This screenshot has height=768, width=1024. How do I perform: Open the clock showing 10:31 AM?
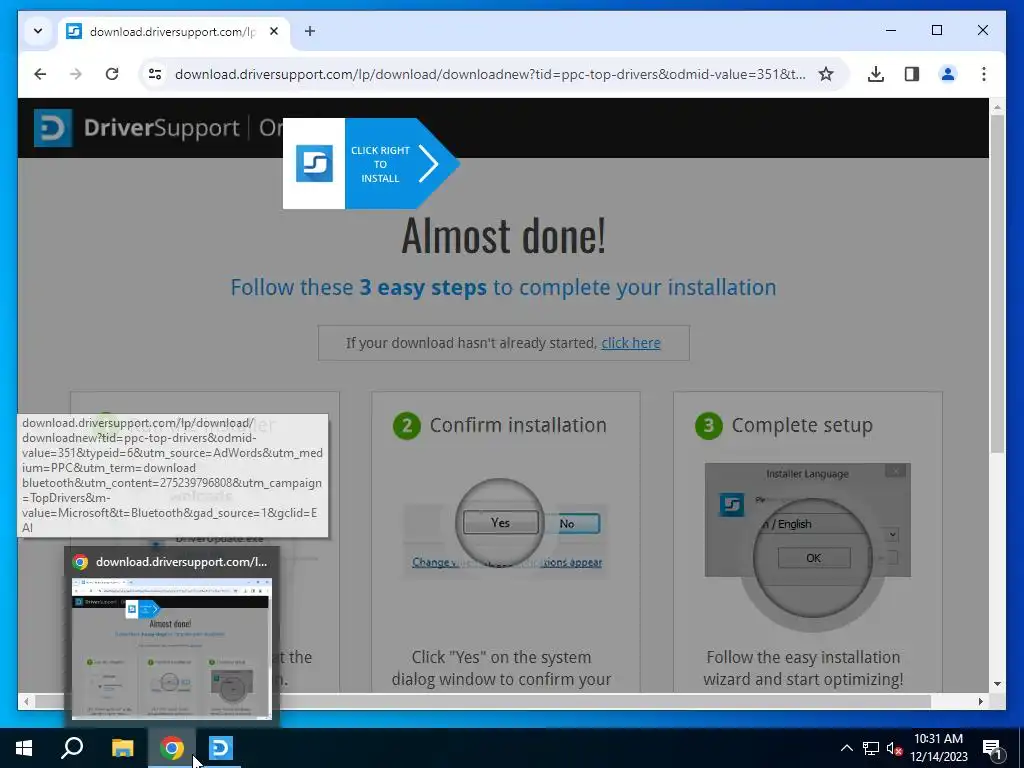[938, 748]
